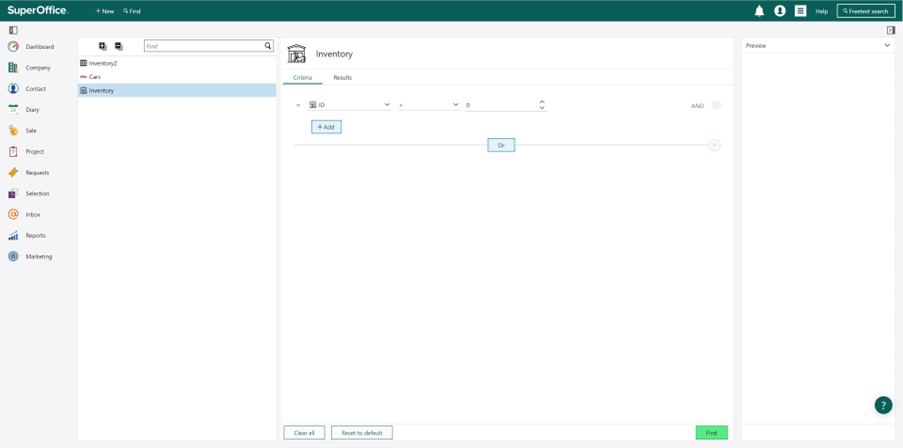Open the Marketing navigator icon
Viewport: 903px width, 448px height.
pos(13,256)
